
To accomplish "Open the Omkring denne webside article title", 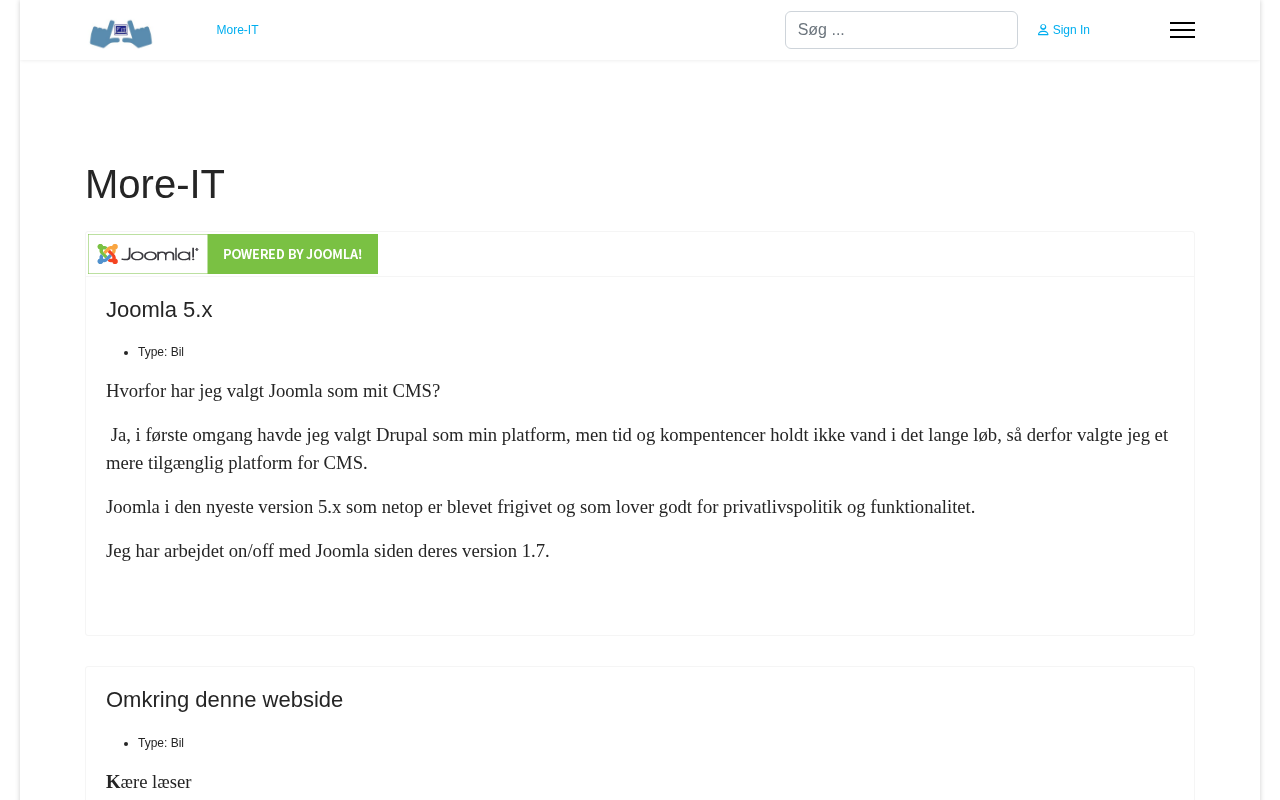I will (x=224, y=700).
